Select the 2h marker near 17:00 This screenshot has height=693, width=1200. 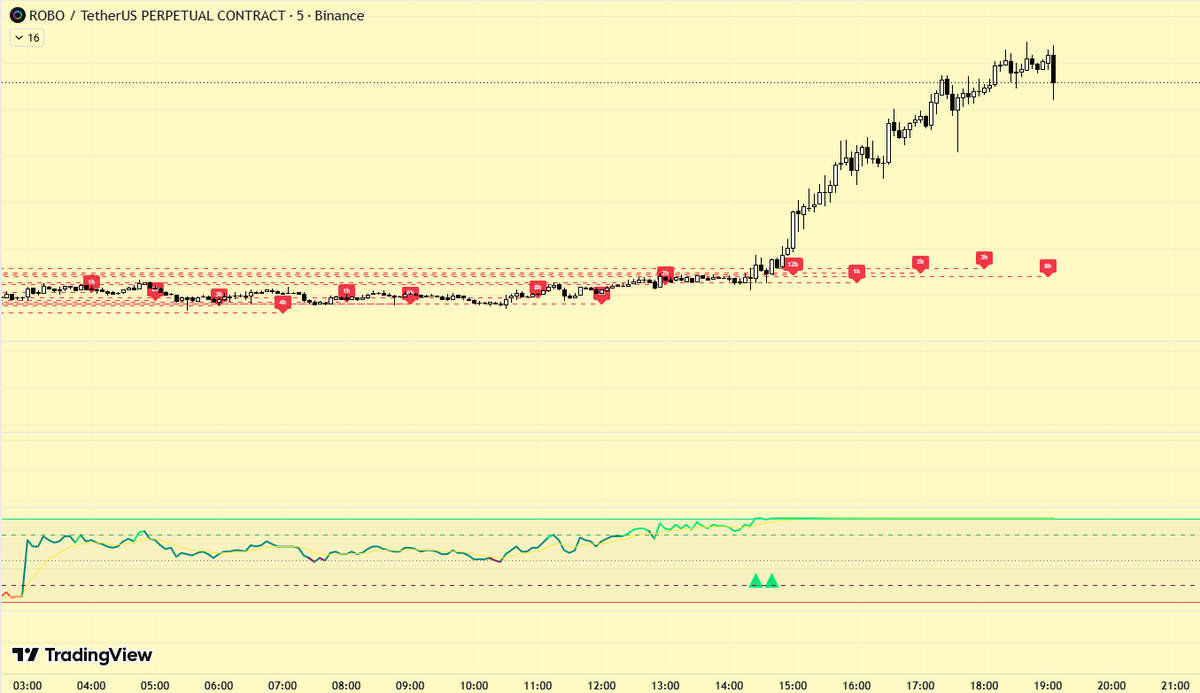(x=920, y=263)
